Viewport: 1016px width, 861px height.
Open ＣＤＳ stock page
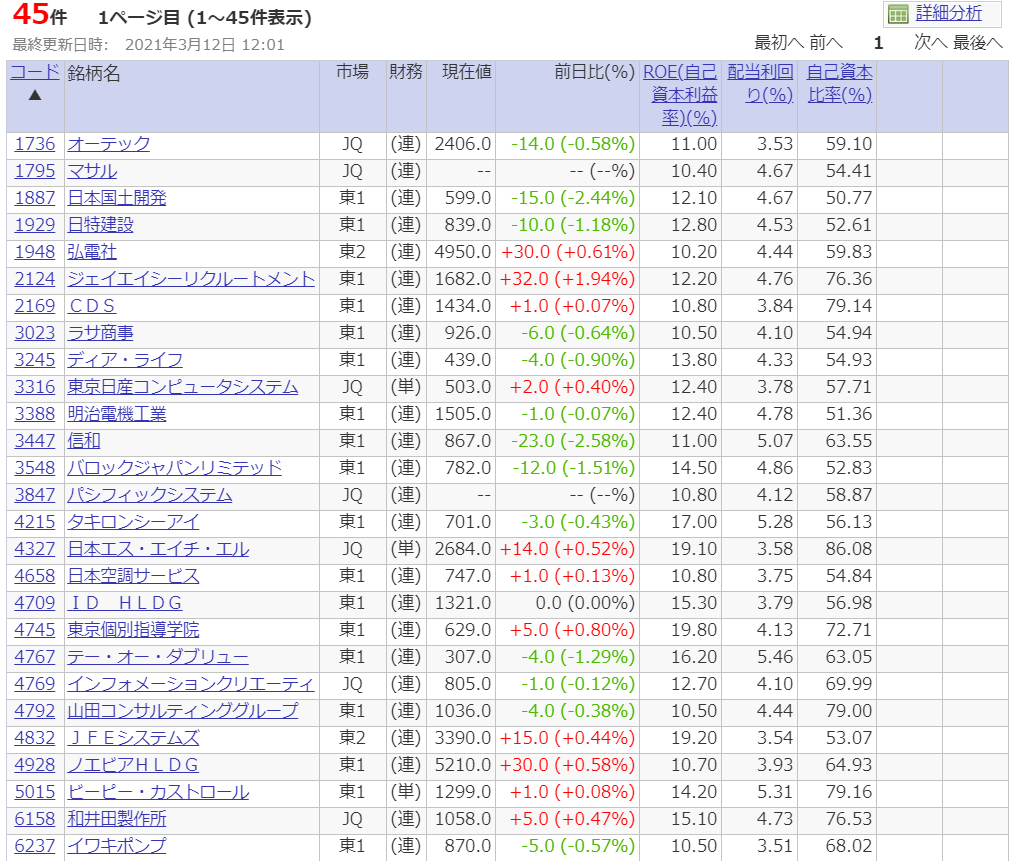(91, 306)
